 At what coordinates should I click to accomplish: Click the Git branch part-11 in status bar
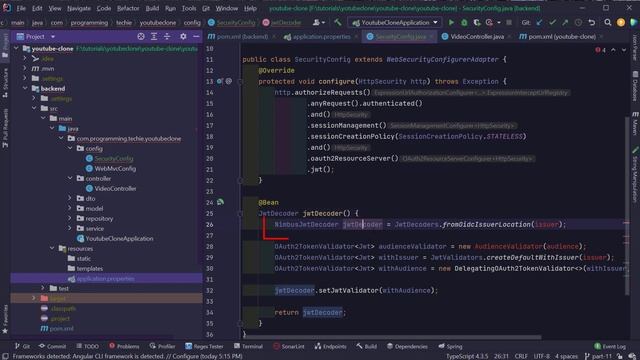599,356
